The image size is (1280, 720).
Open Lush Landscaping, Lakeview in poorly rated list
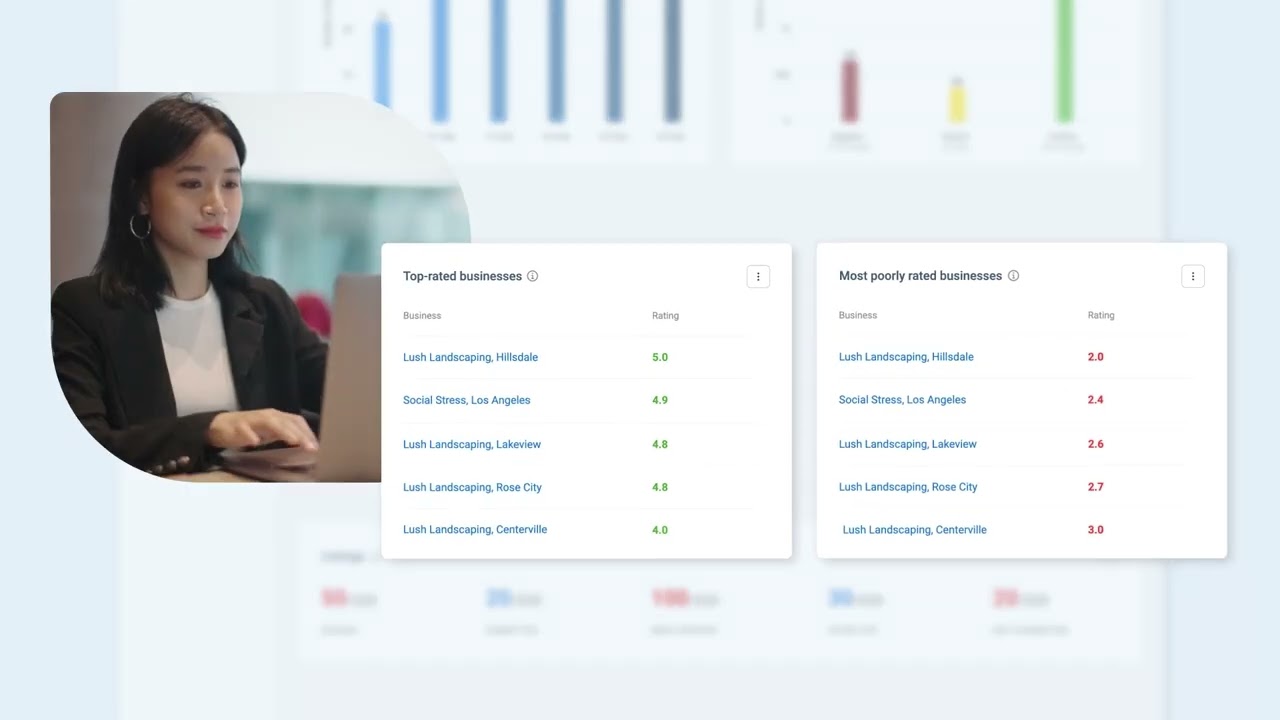point(908,443)
